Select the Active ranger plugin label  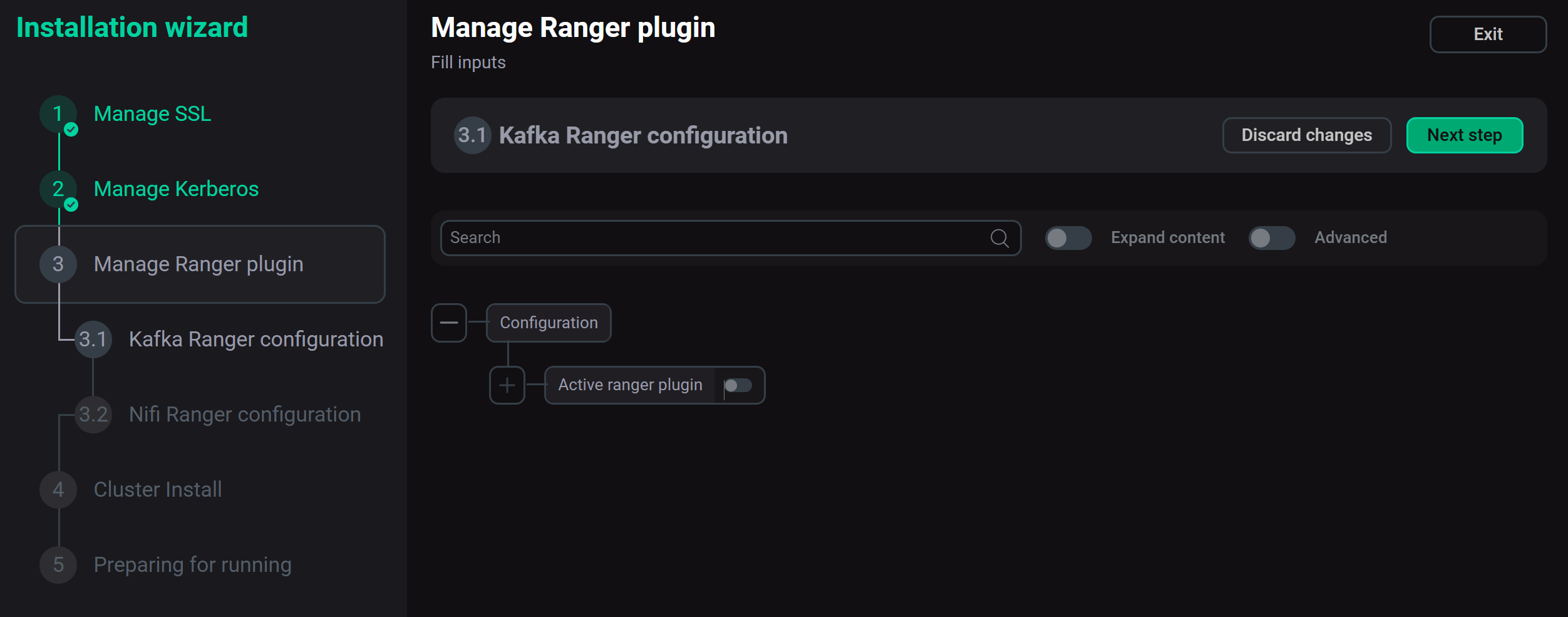(630, 385)
